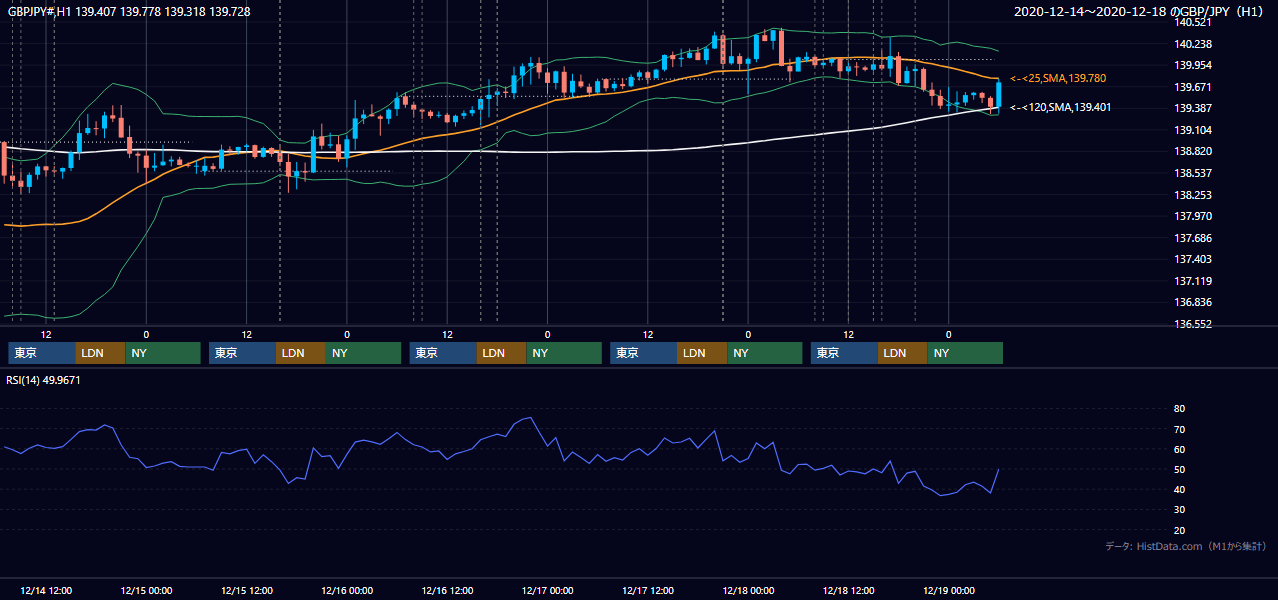Click price axis value 137.403
Screen dimensions: 1278x600
click(x=1194, y=259)
